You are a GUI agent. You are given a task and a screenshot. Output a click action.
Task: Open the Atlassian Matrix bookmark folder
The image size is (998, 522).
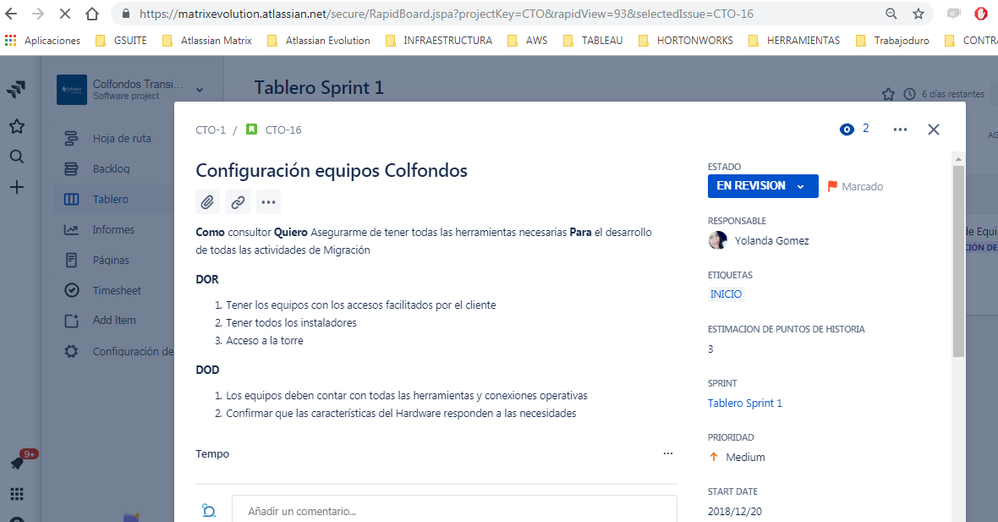[207, 40]
